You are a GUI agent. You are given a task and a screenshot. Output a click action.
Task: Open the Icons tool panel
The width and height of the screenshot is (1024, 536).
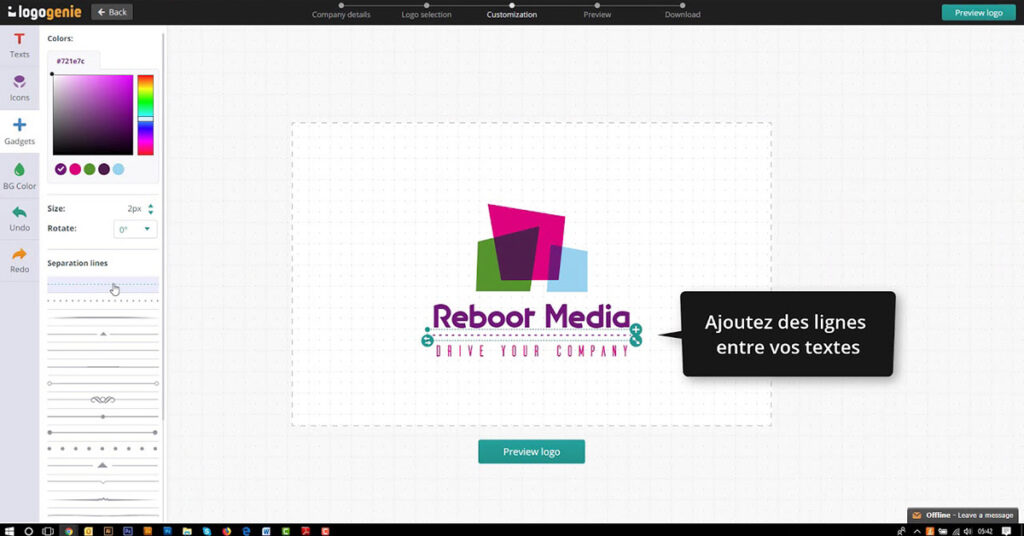point(19,87)
